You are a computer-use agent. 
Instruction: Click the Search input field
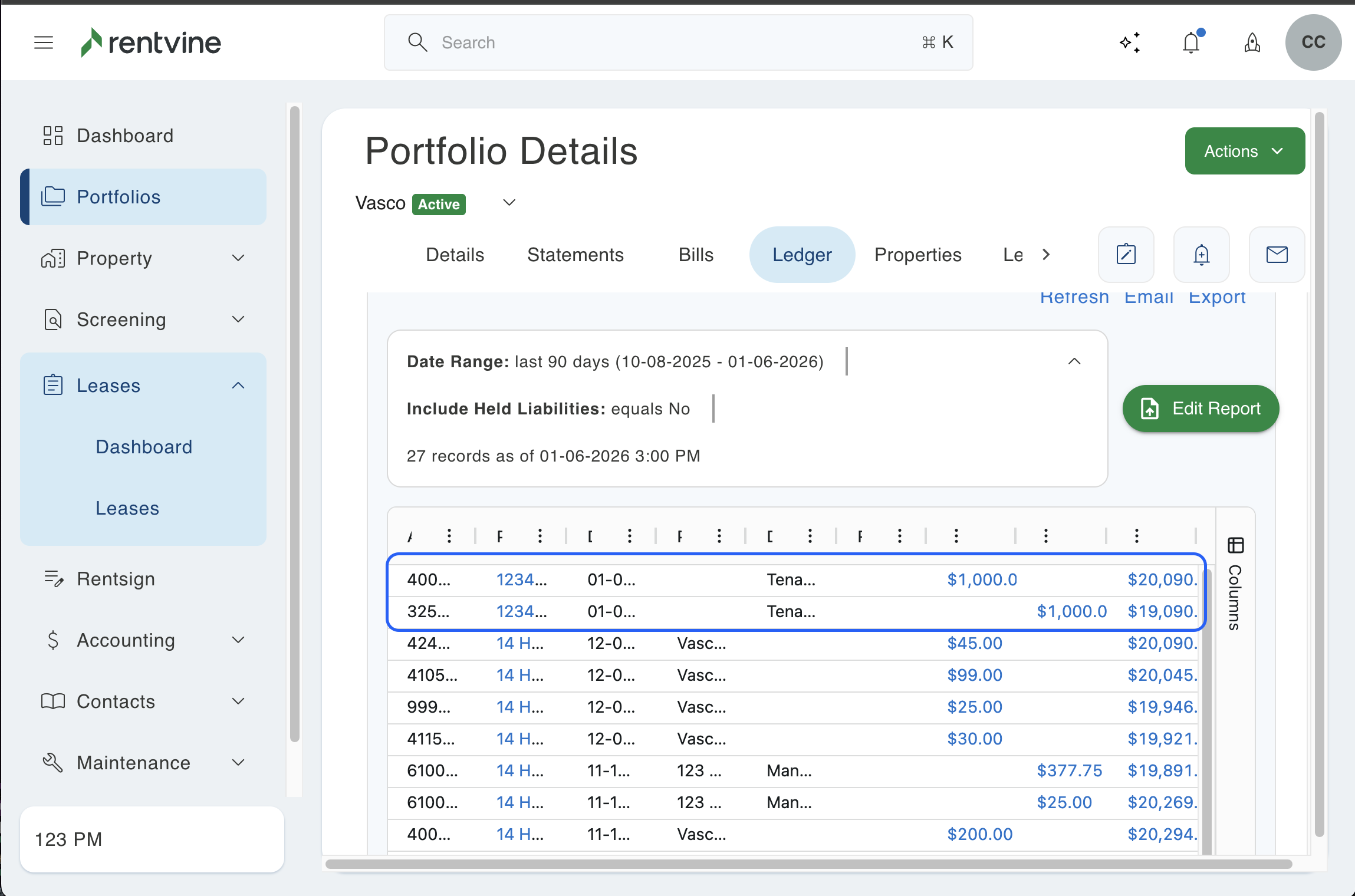coord(678,42)
